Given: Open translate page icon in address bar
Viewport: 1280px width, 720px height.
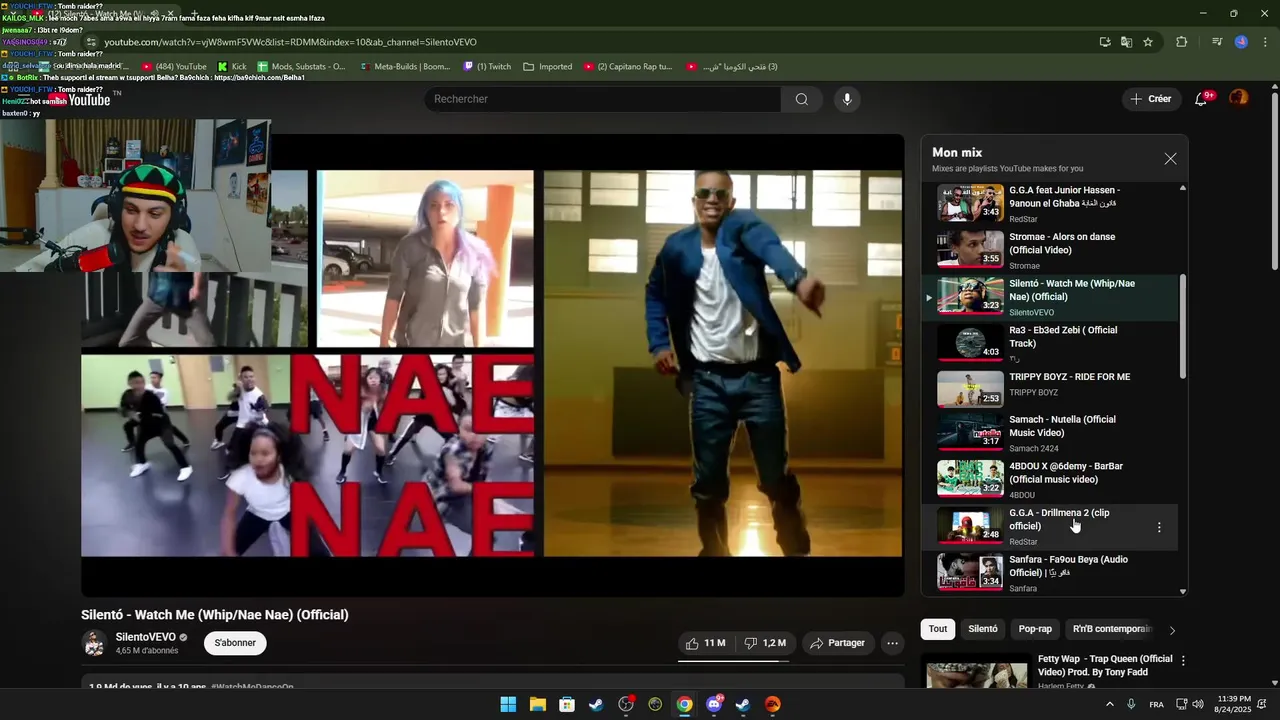Looking at the screenshot, I should pos(1126,42).
